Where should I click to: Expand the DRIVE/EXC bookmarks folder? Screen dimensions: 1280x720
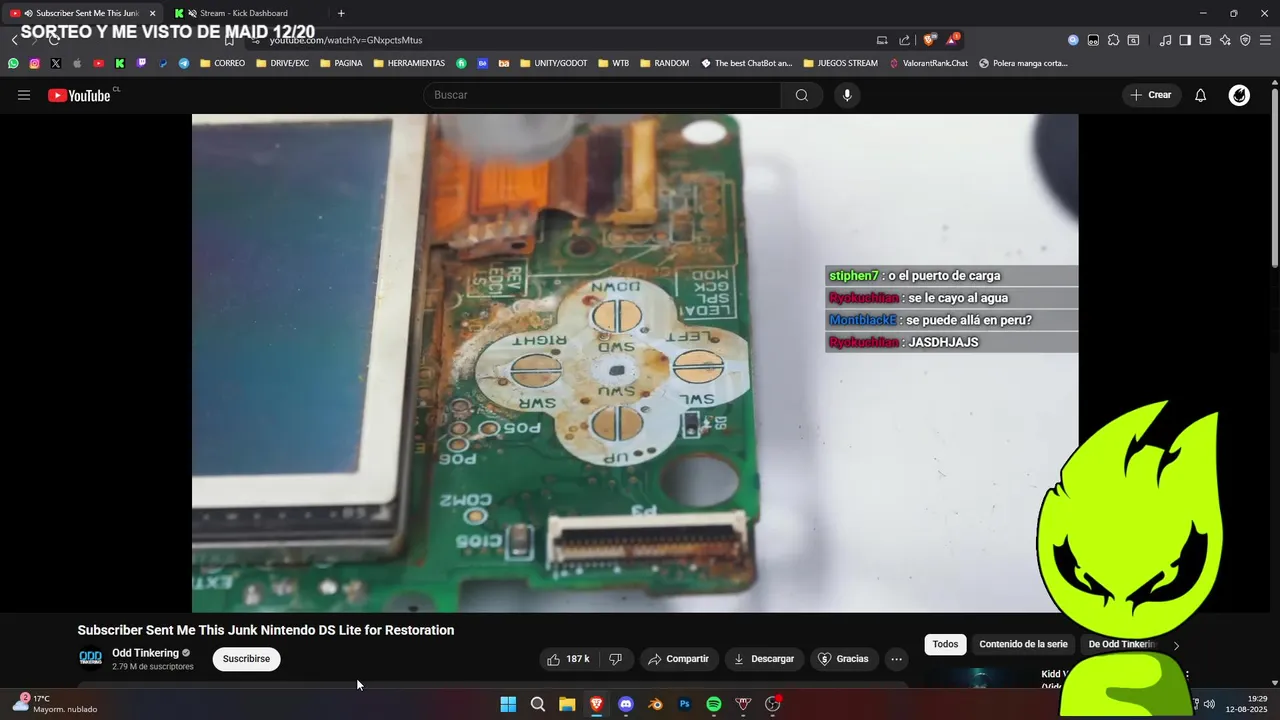(x=283, y=63)
